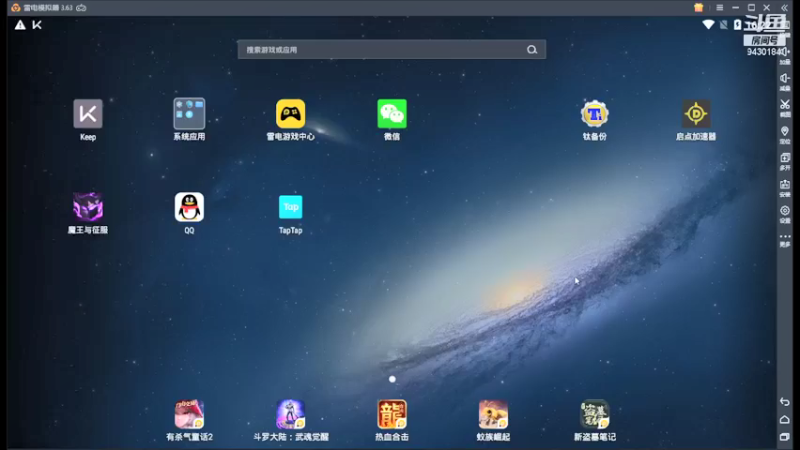Click the K notification in status bar
Image resolution: width=800 pixels, height=450 pixels.
click(x=37, y=25)
